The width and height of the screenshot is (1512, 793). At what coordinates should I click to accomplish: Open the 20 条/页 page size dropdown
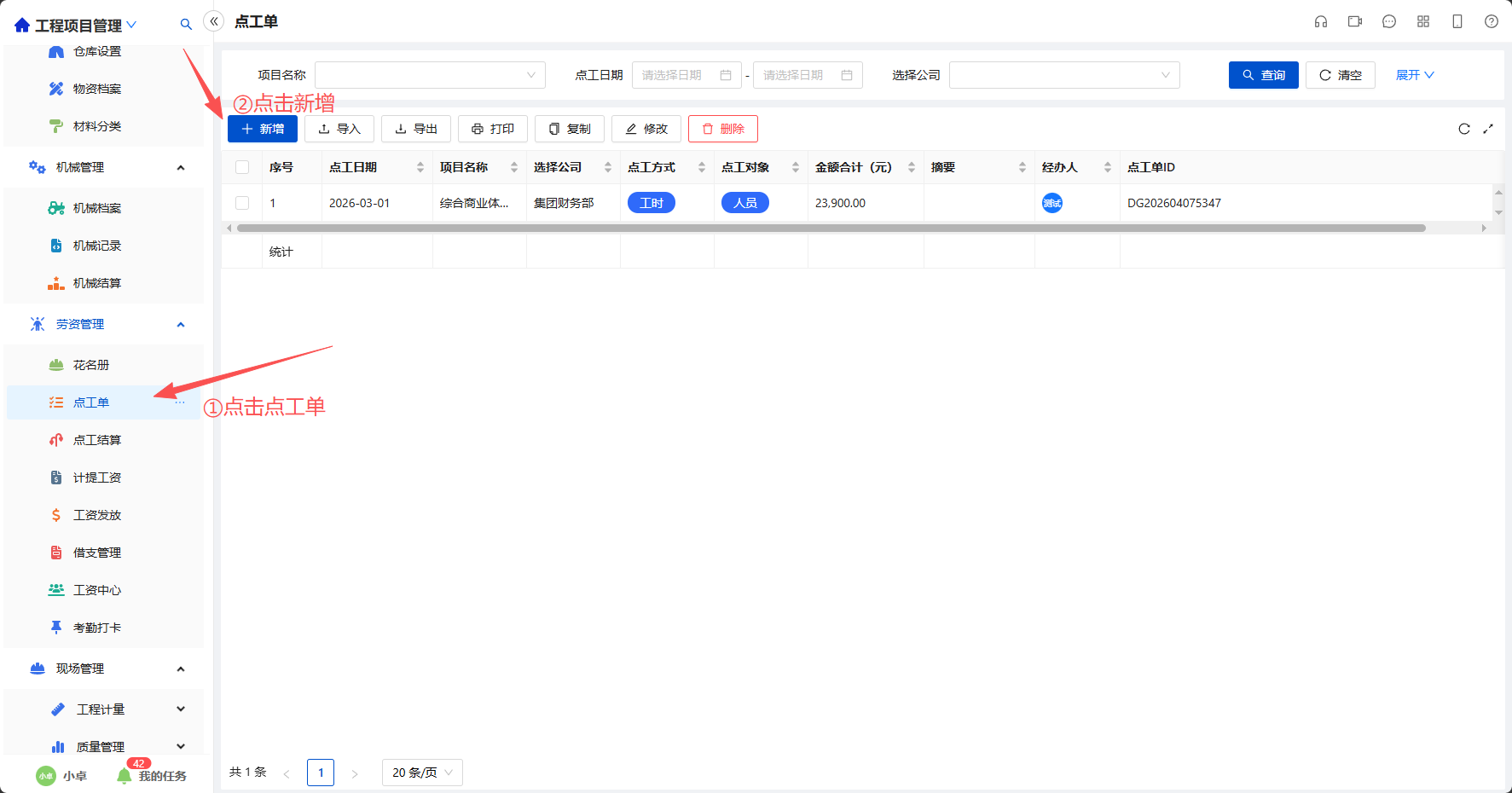[x=422, y=773]
